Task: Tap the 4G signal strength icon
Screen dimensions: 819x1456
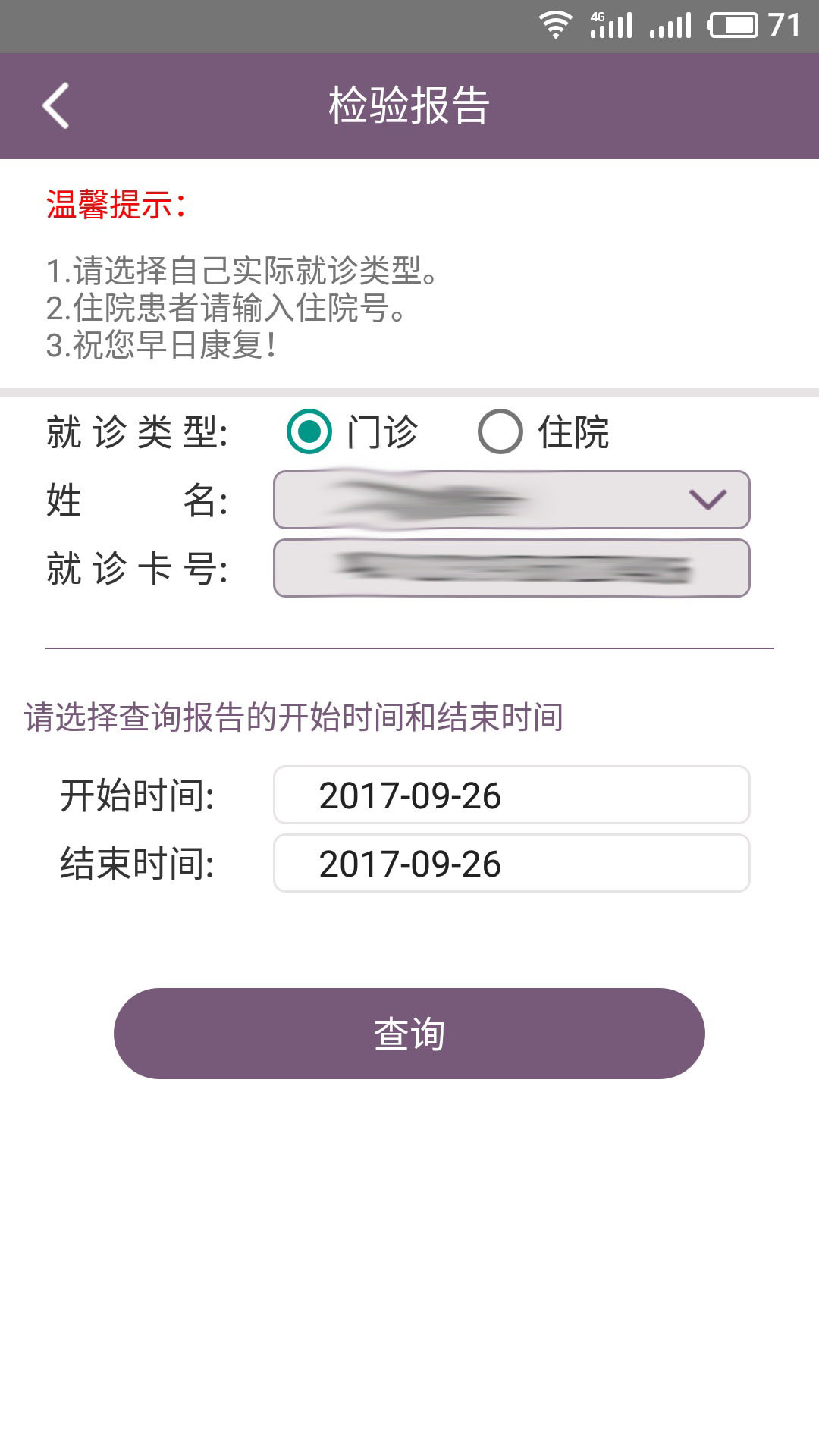Action: (x=611, y=25)
